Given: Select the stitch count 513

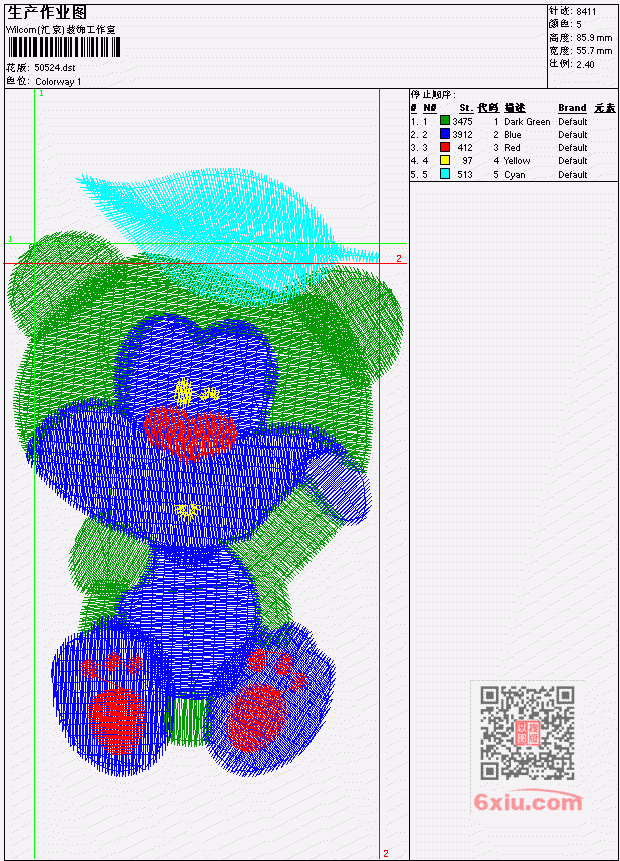Looking at the screenshot, I should [x=465, y=175].
